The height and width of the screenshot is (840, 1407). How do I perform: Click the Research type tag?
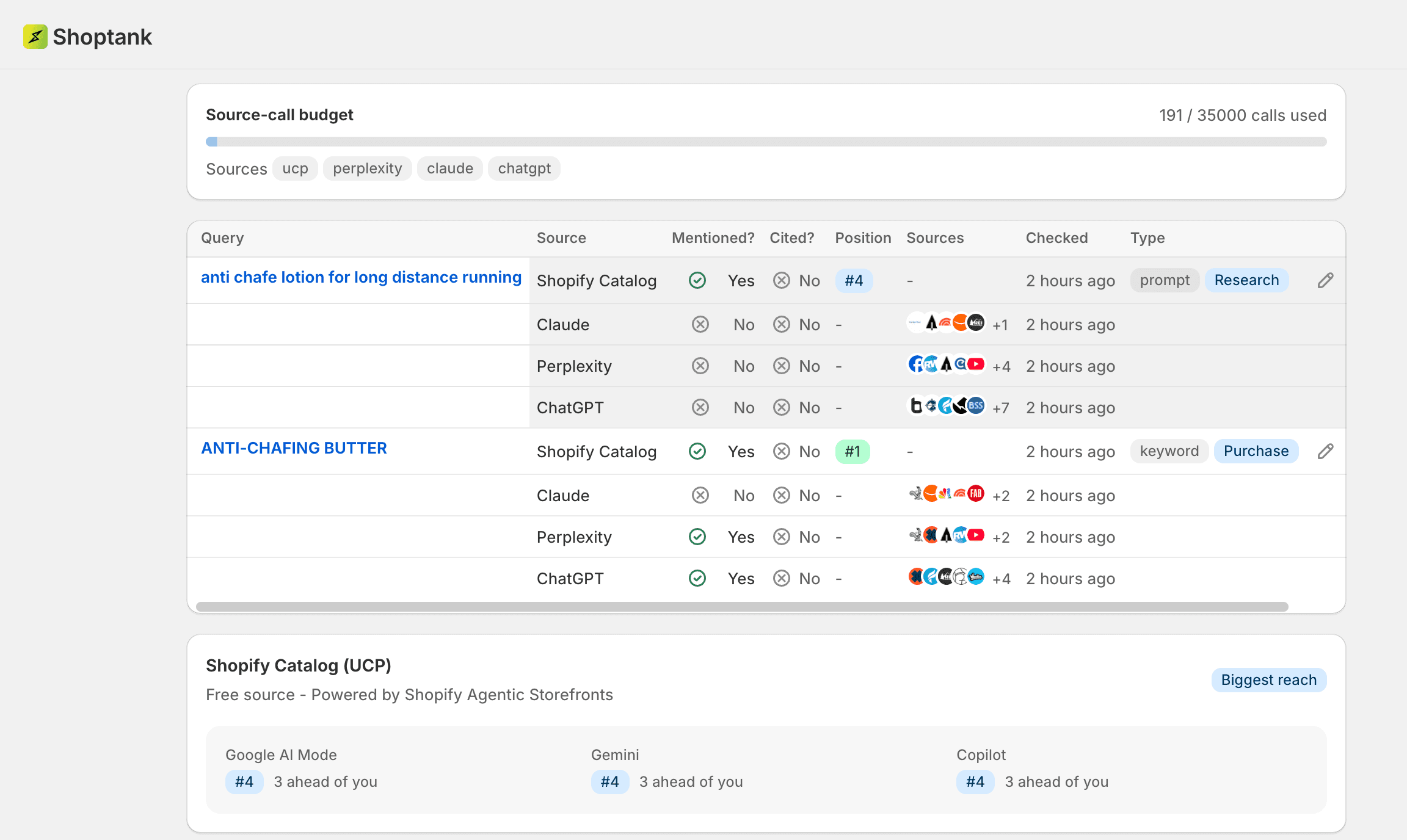1246,280
